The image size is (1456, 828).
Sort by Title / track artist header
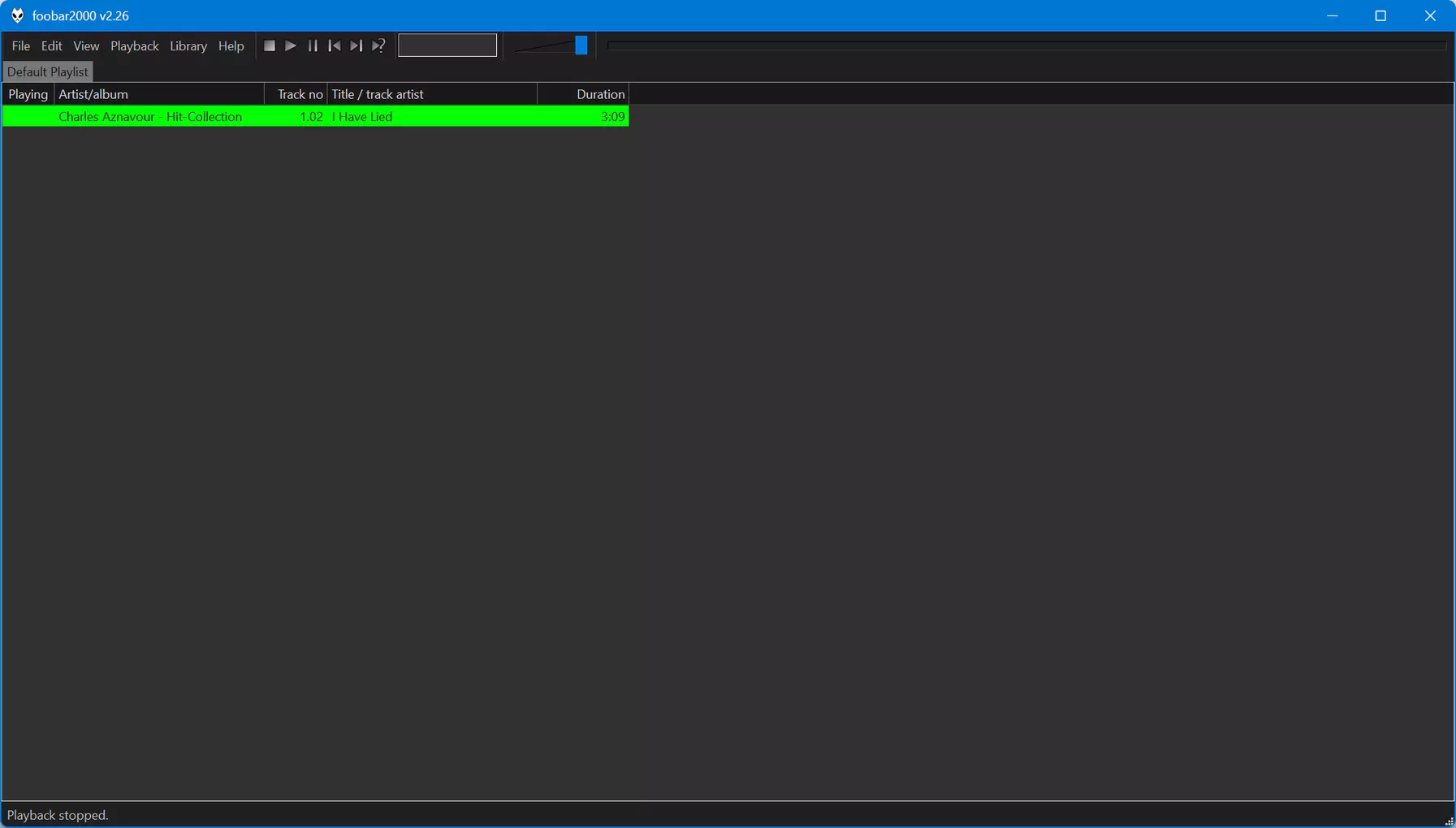(x=432, y=94)
